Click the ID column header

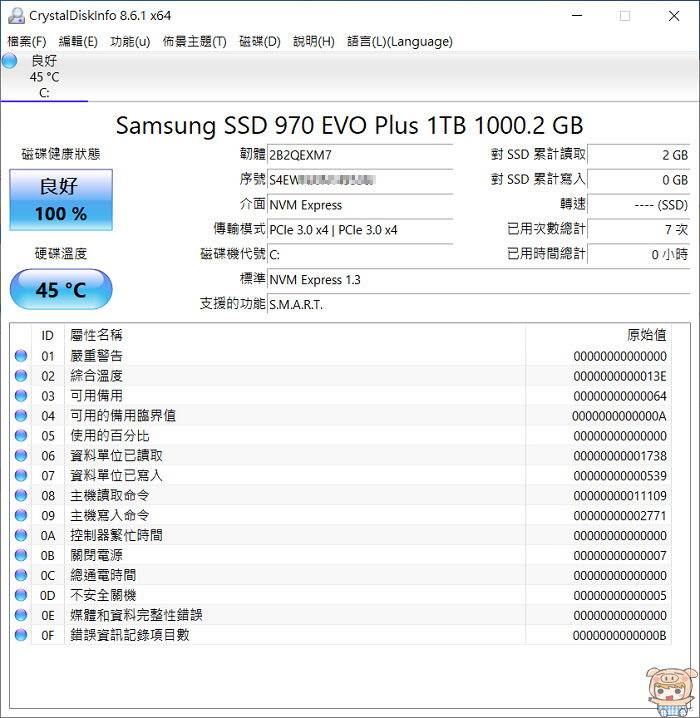48,335
